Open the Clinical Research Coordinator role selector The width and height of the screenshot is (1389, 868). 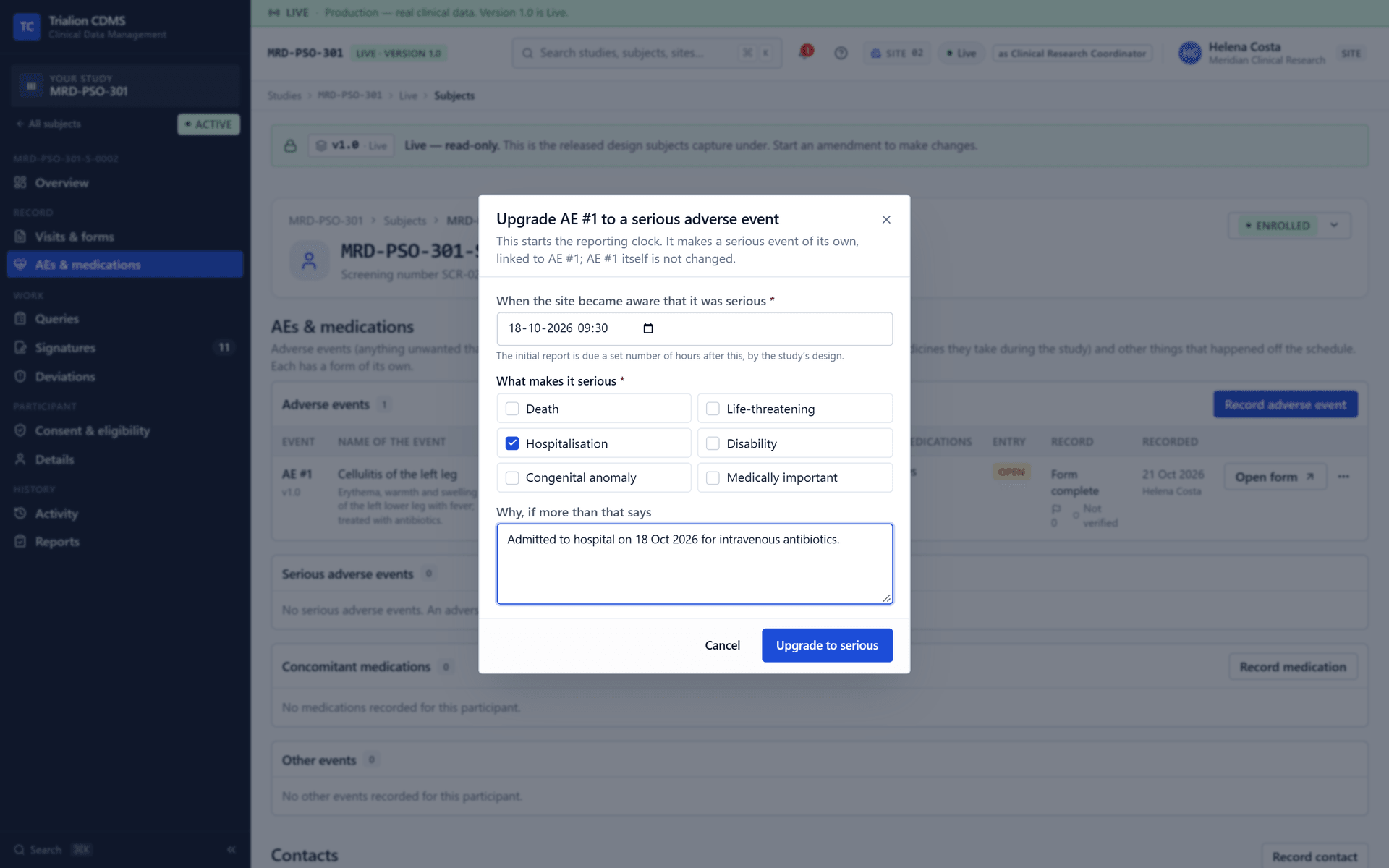pos(1072,54)
